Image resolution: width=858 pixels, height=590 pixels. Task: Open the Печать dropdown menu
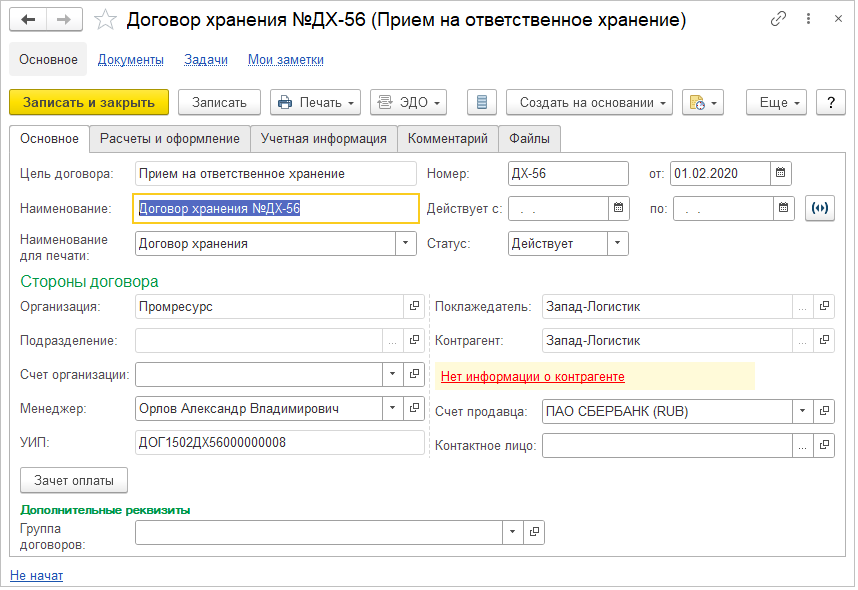click(315, 102)
